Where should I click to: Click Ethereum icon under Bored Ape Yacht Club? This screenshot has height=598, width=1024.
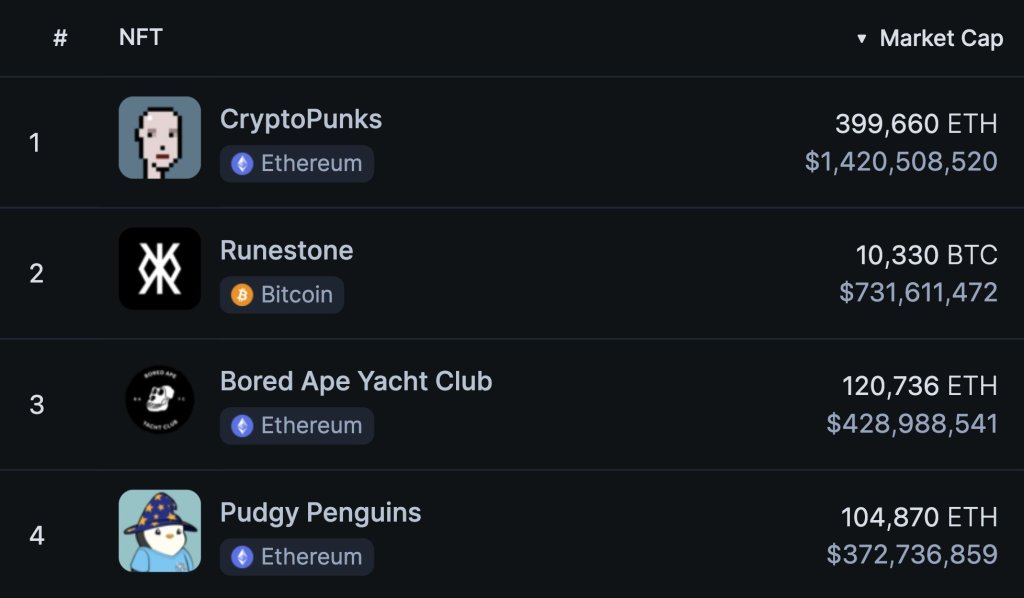point(242,426)
